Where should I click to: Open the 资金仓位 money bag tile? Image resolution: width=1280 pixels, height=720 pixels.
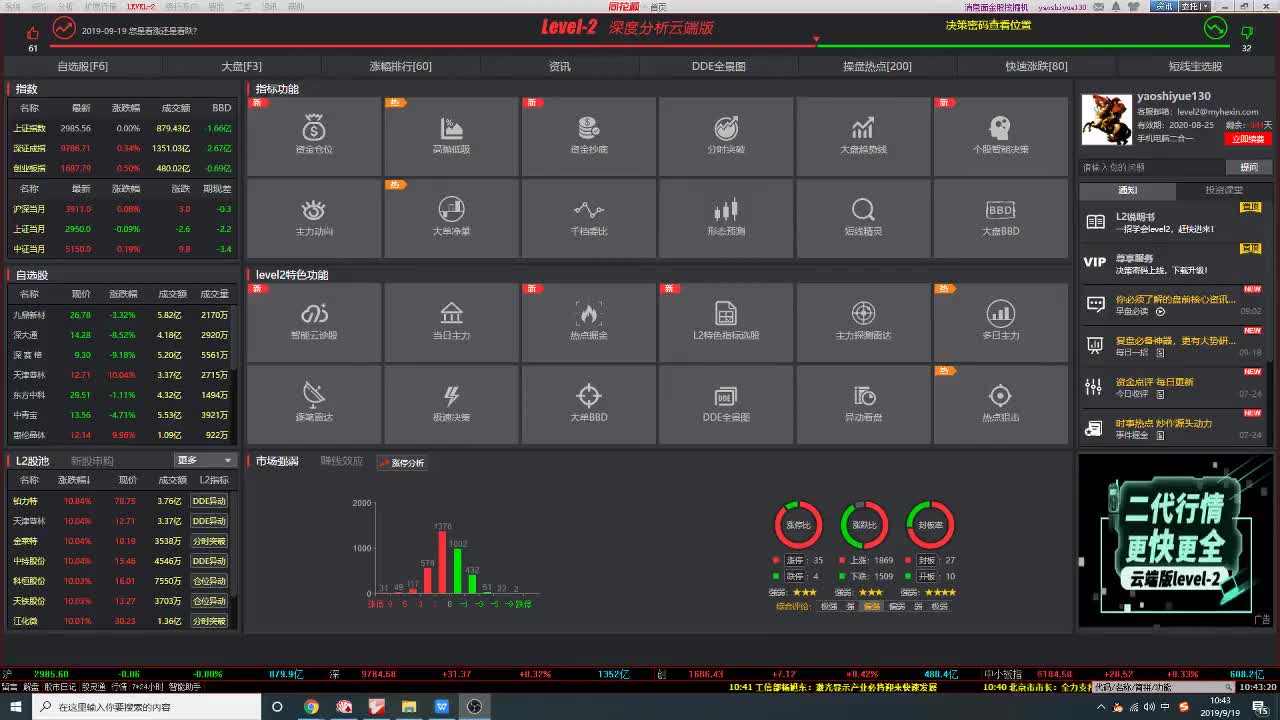pos(314,137)
